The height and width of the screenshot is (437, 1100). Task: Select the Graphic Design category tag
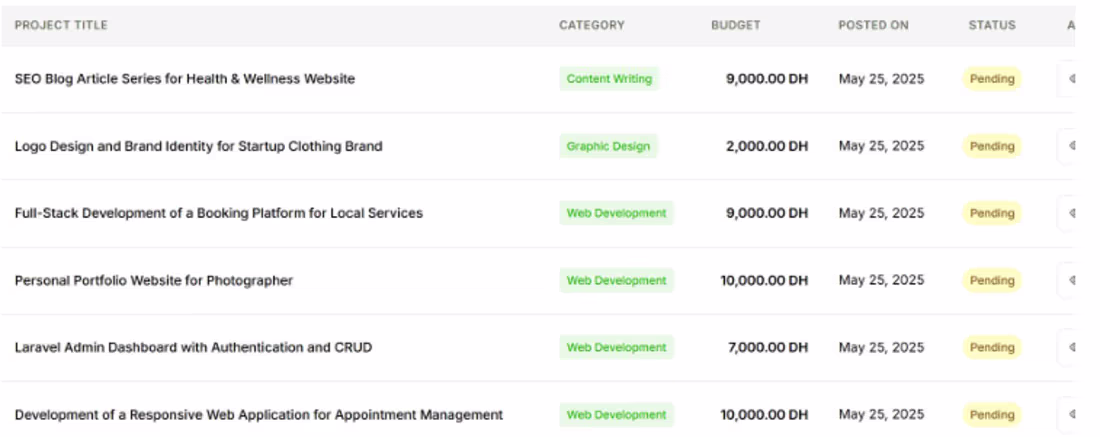tap(608, 146)
